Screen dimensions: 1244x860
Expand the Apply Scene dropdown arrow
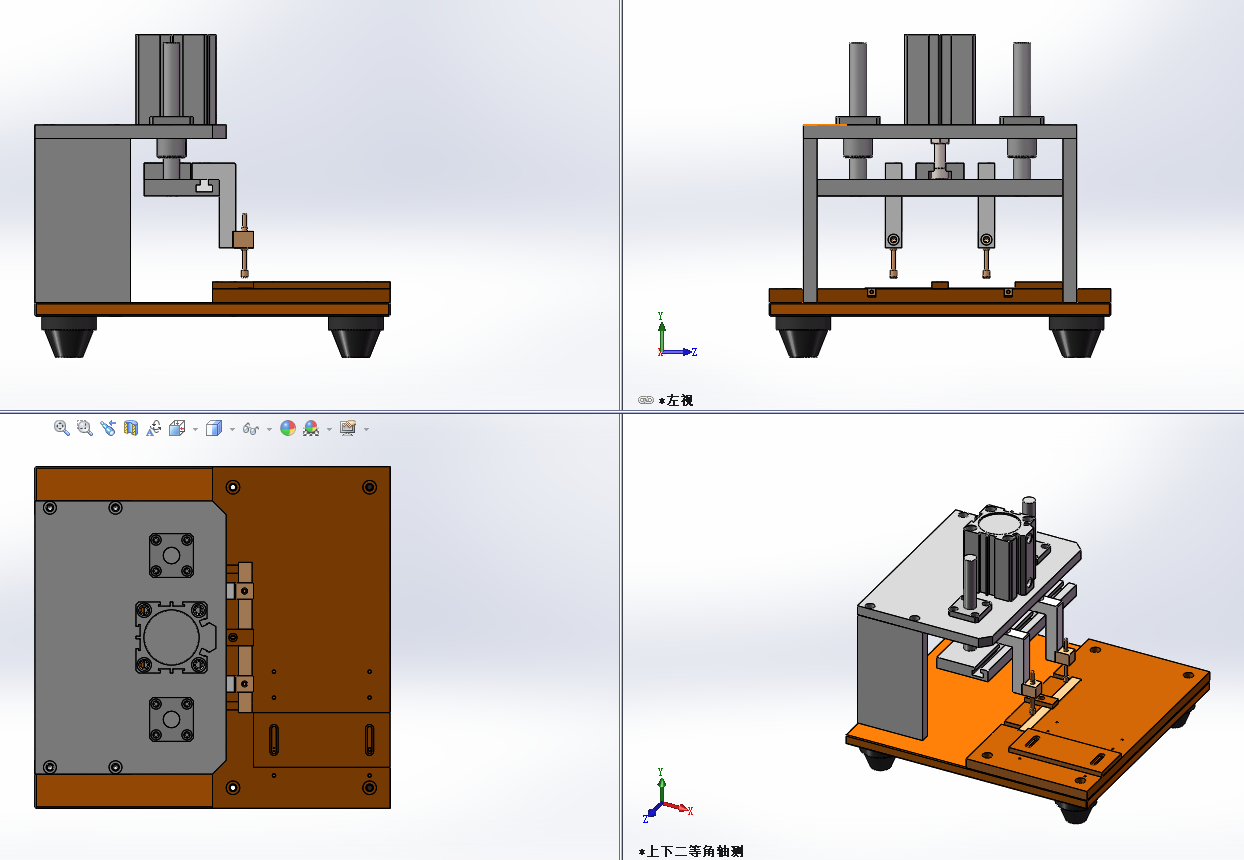coord(329,429)
